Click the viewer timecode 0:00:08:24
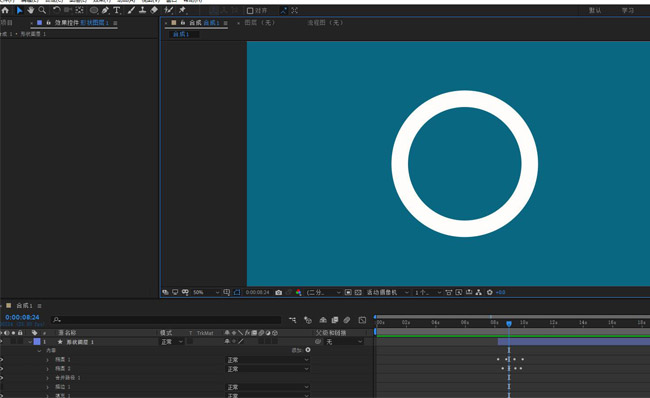 click(257, 292)
